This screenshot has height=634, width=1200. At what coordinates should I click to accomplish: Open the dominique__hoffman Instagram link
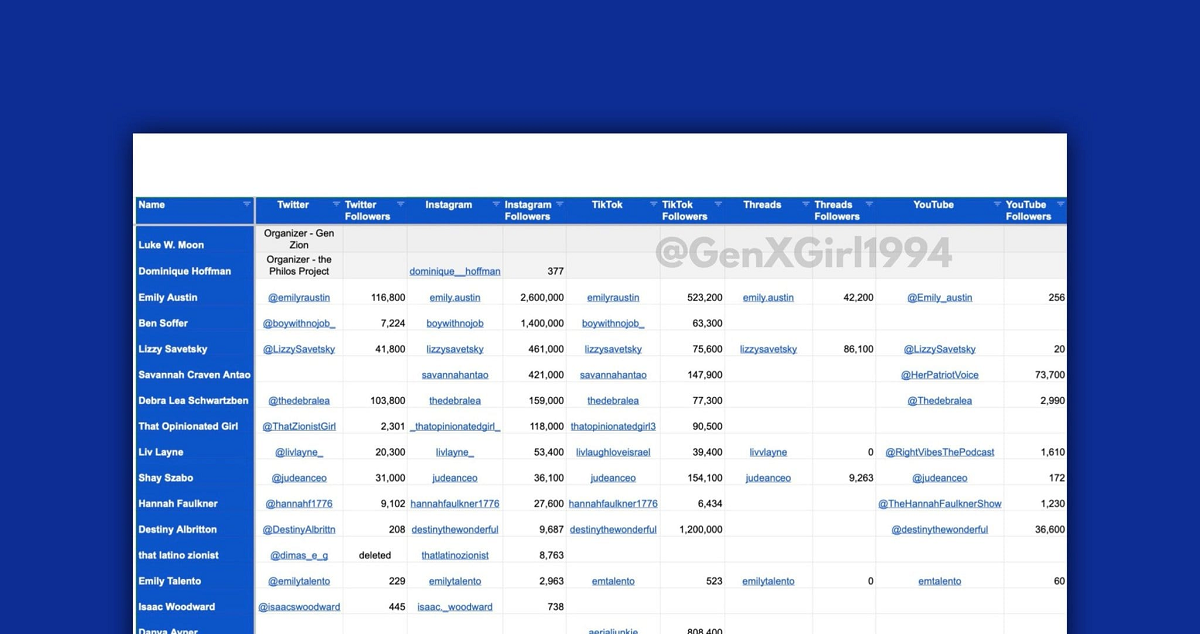(455, 272)
